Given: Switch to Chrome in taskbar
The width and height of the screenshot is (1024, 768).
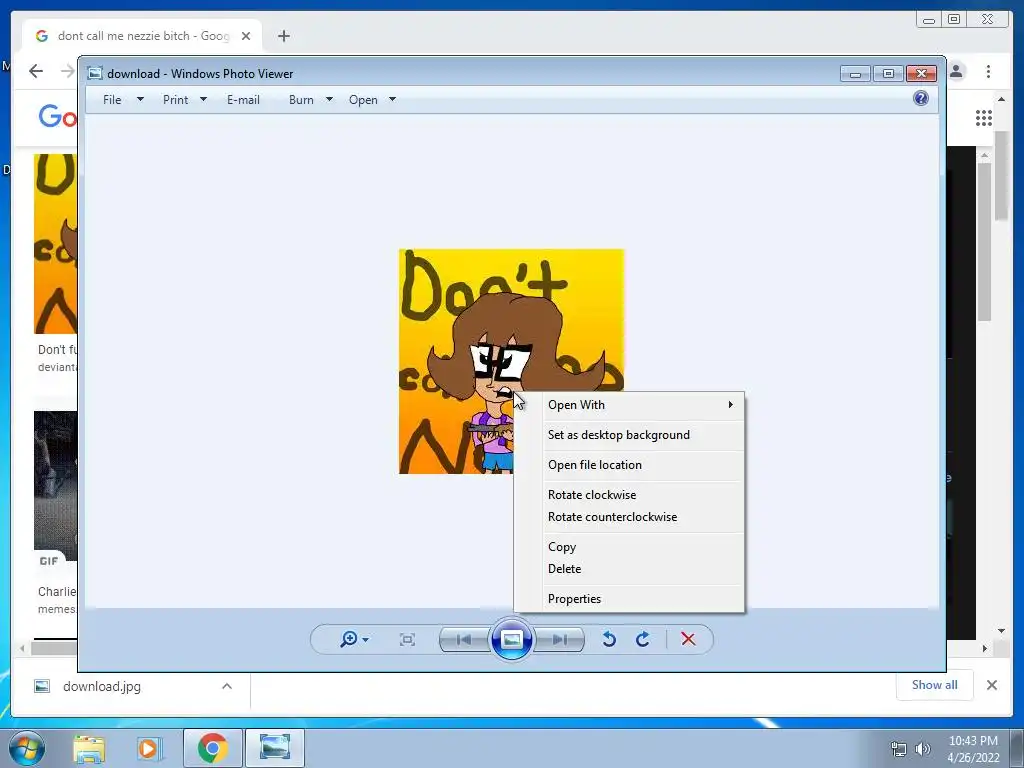Looking at the screenshot, I should [x=212, y=748].
